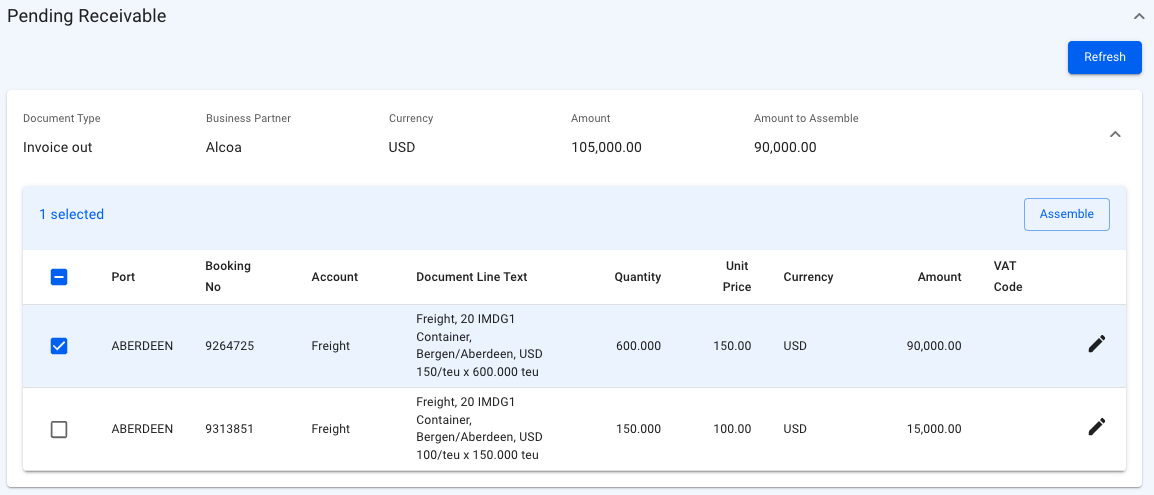This screenshot has height=495, width=1154.
Task: Click the Currency column header in the table
Action: pyautogui.click(x=808, y=277)
